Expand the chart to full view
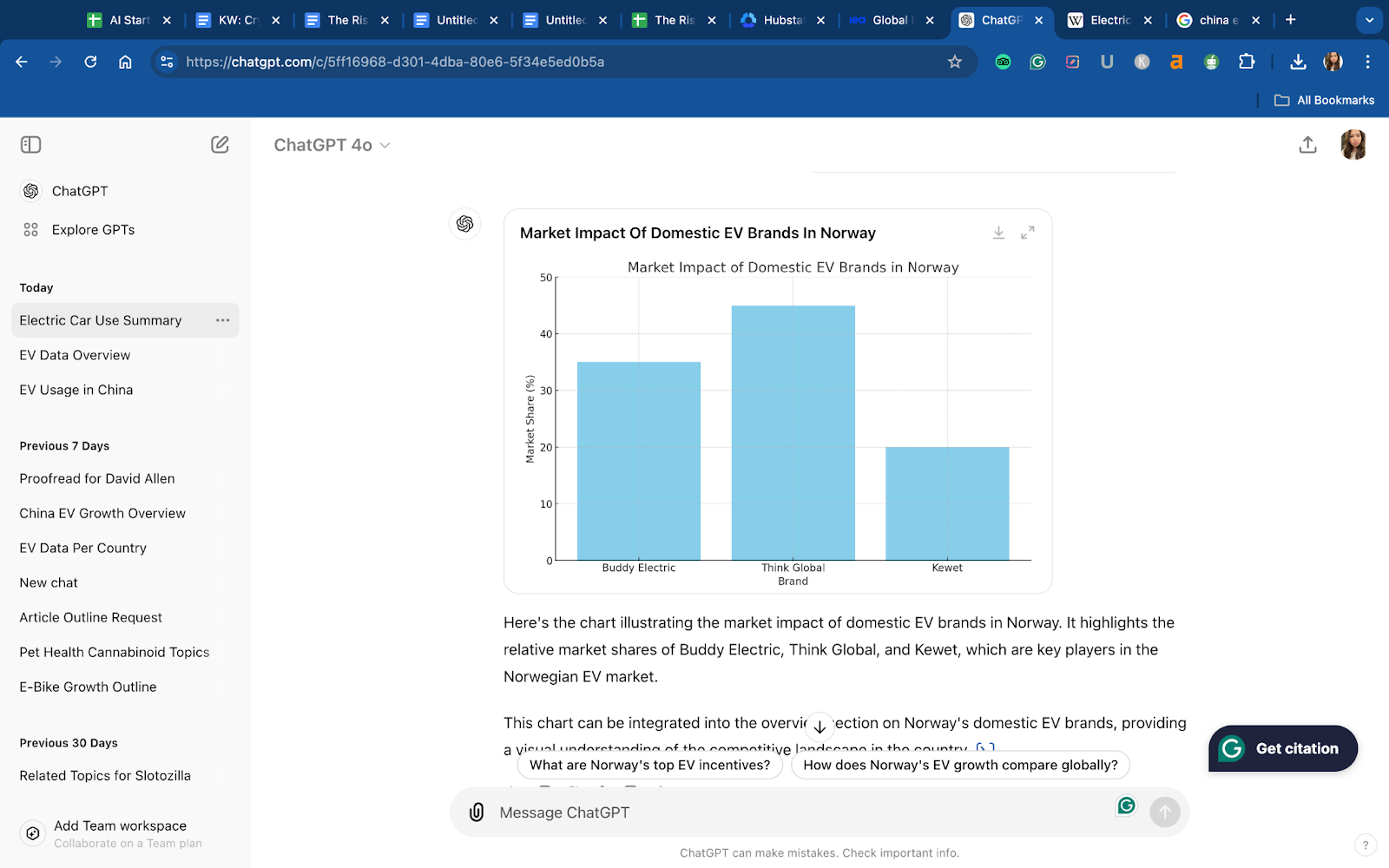 [1028, 233]
